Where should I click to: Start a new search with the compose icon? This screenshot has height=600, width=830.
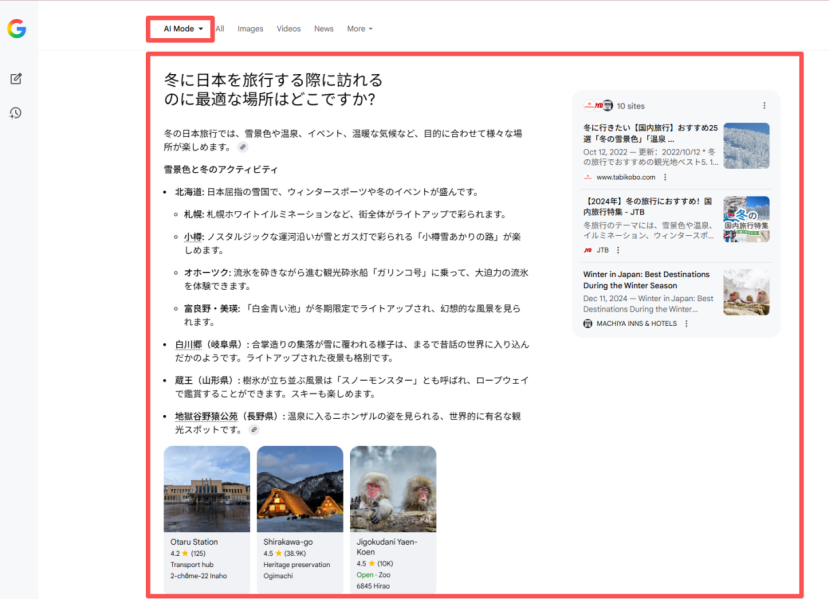[16, 79]
